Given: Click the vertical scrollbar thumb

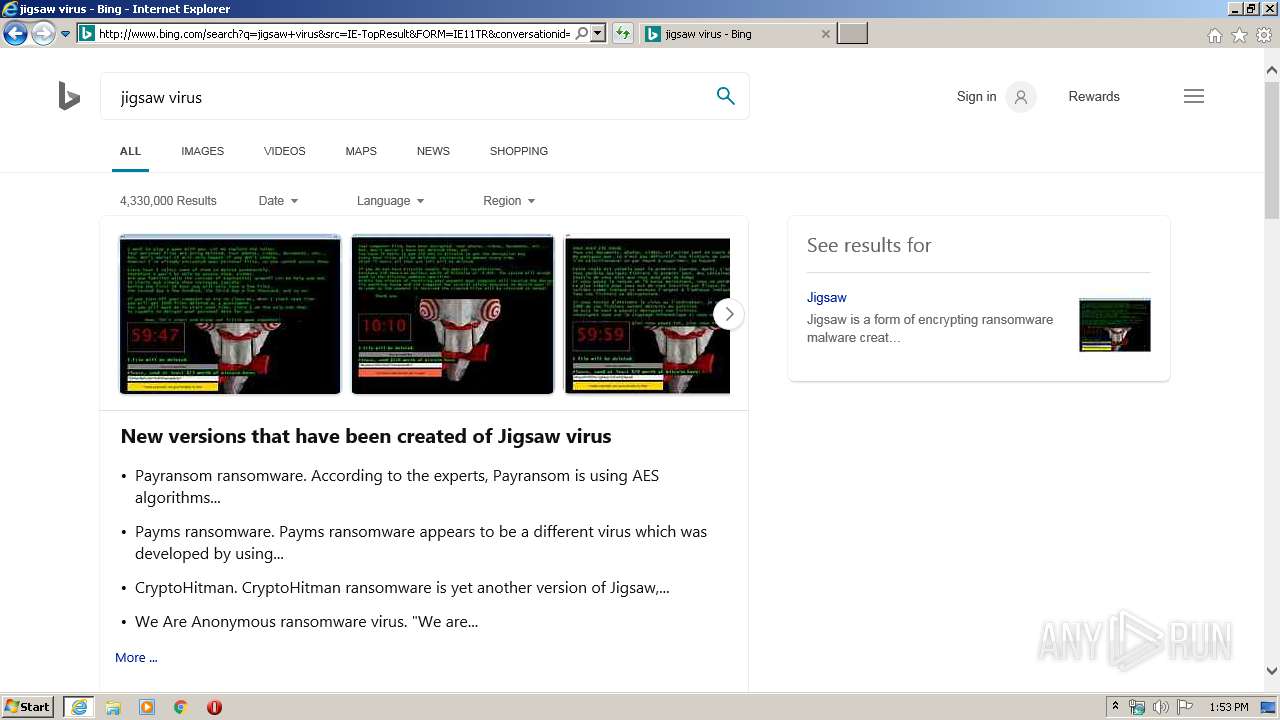Looking at the screenshot, I should [1272, 148].
